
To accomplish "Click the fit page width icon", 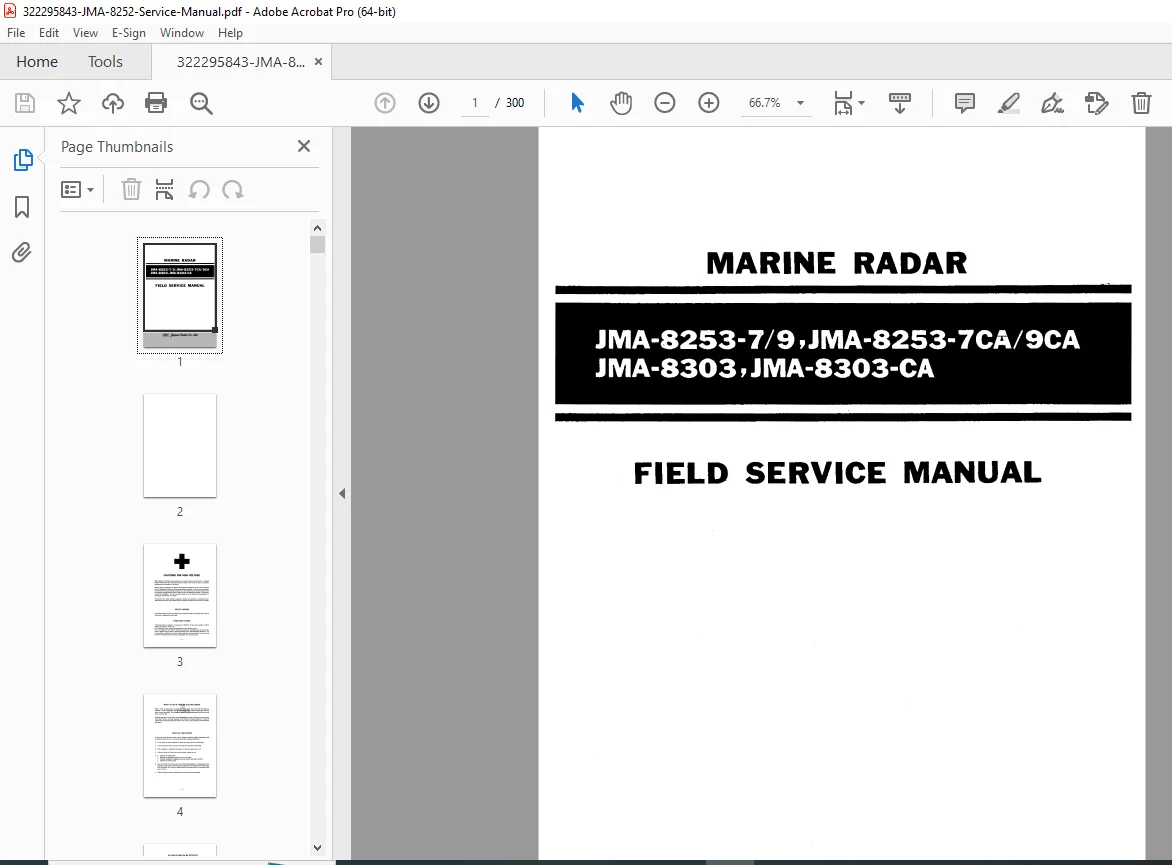I will click(x=843, y=103).
